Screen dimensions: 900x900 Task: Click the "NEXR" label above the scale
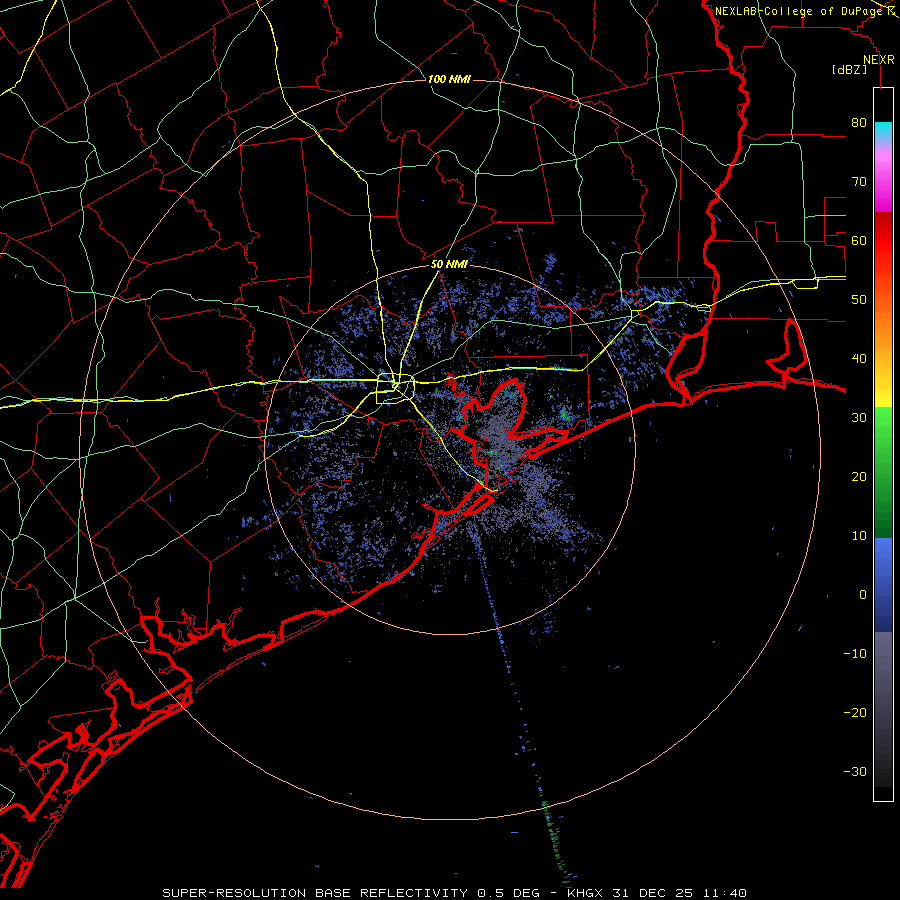(878, 60)
